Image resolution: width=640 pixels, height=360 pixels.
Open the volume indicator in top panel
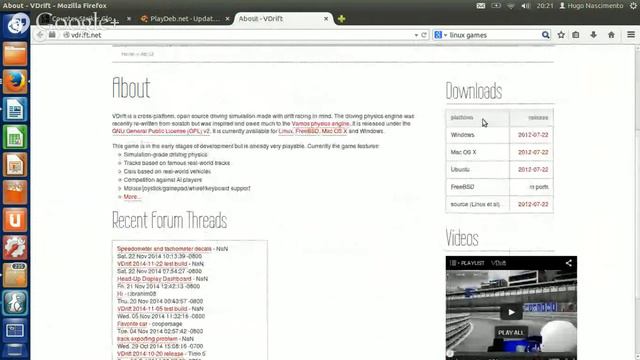tap(526, 6)
